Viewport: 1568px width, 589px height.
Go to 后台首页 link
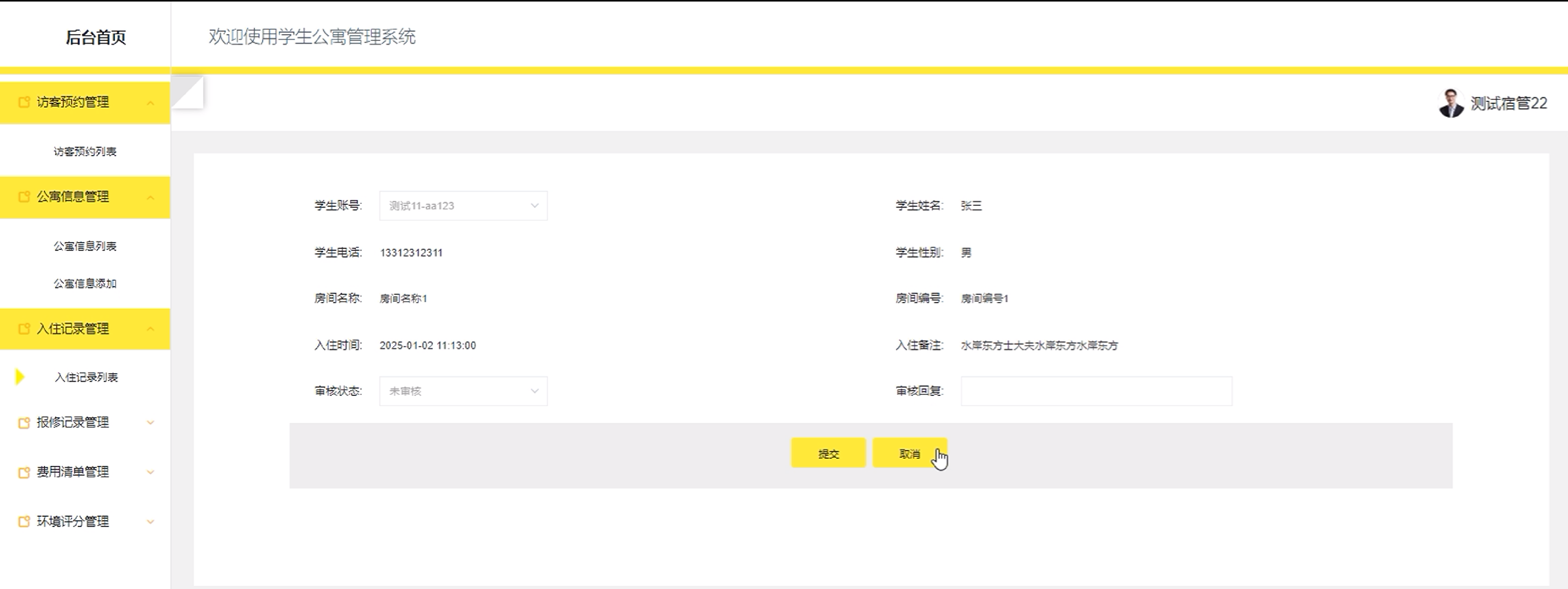[96, 37]
